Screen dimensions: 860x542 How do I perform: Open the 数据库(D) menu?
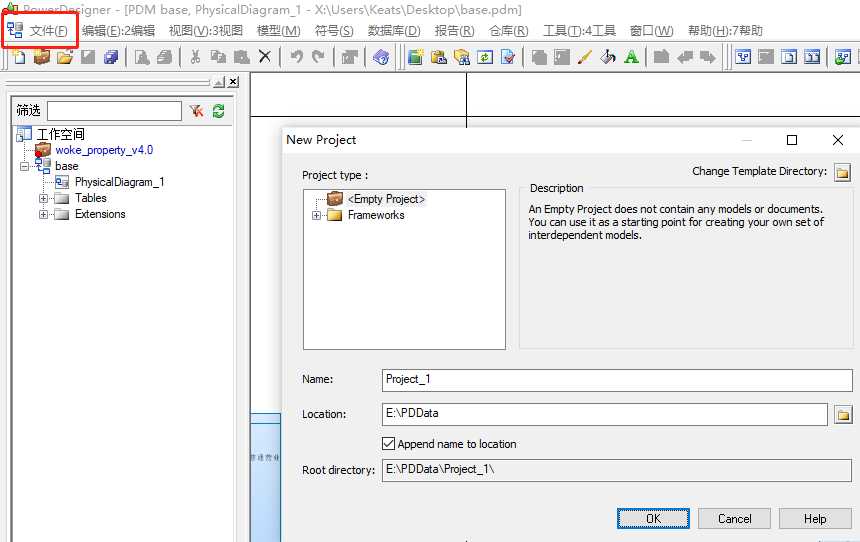(x=394, y=31)
